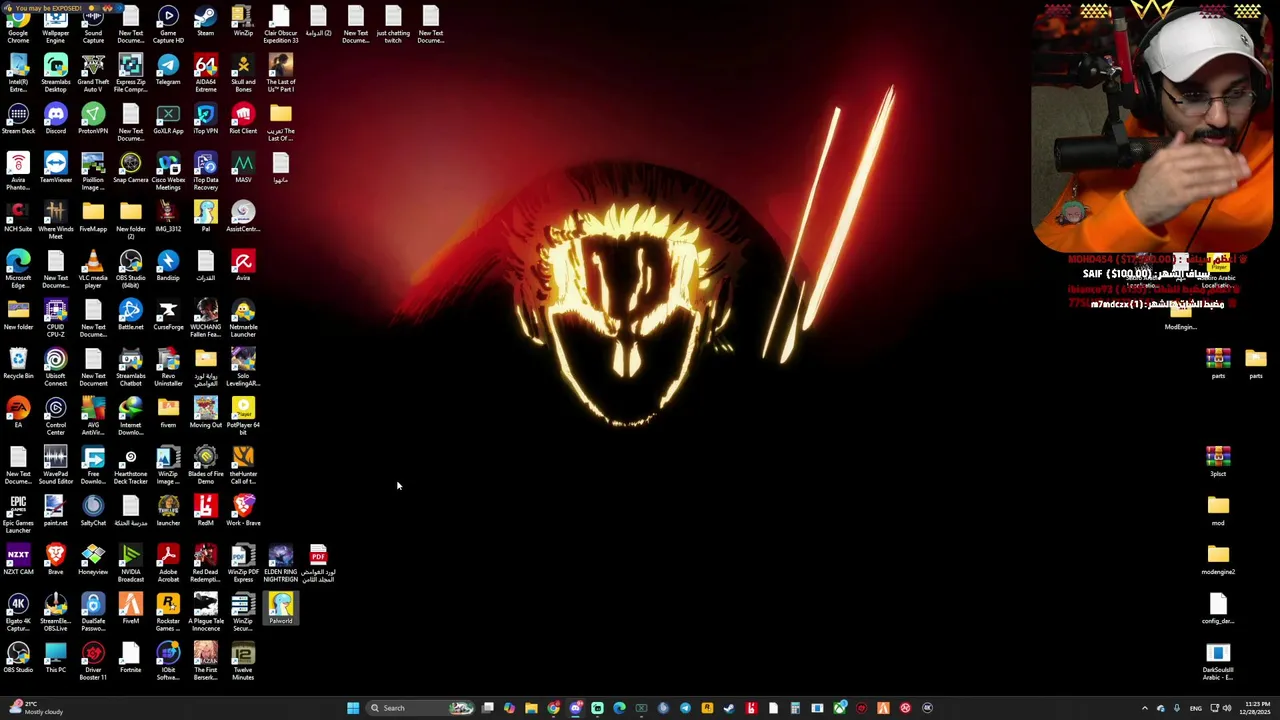The width and height of the screenshot is (1280, 720).
Task: Open the CPUID CPU-Z shortcut
Action: (56, 319)
